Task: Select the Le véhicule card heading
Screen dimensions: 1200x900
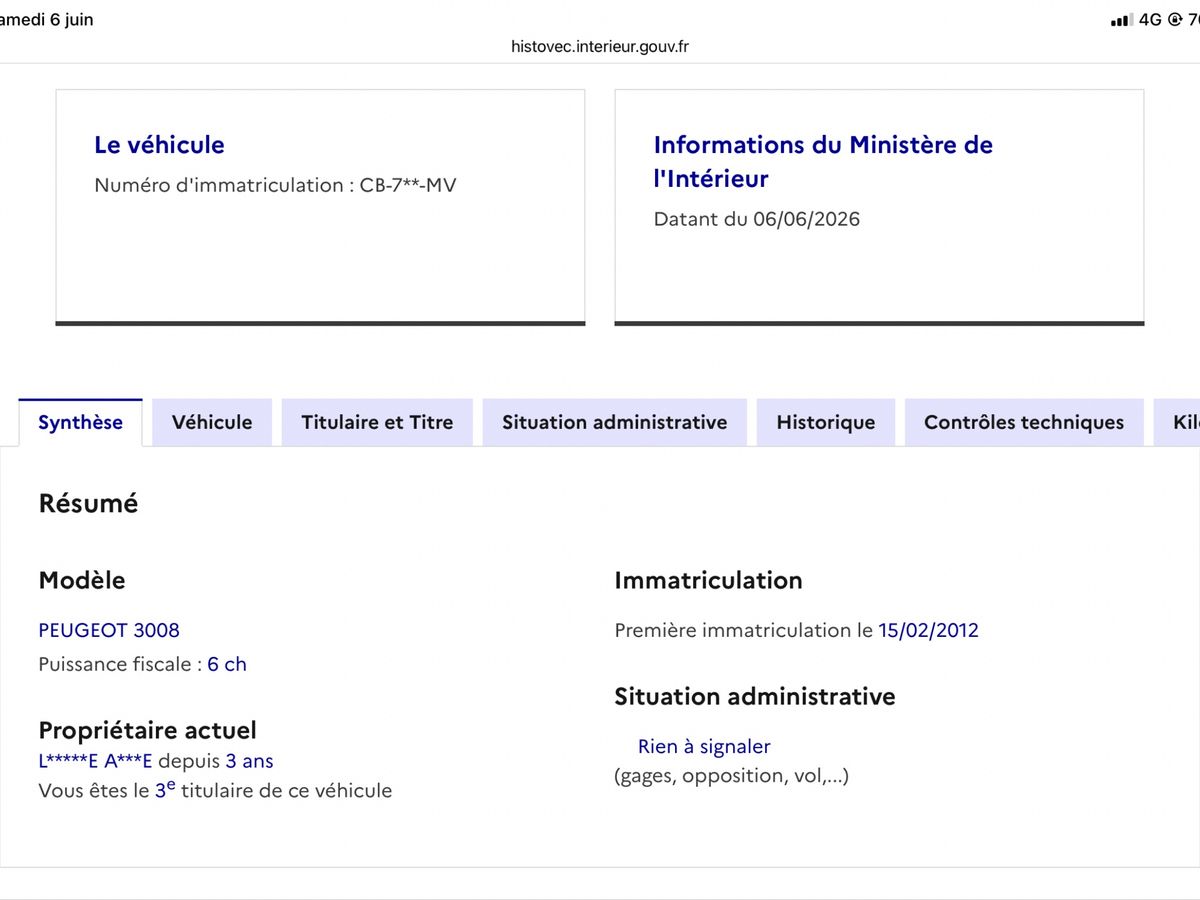Action: click(159, 145)
